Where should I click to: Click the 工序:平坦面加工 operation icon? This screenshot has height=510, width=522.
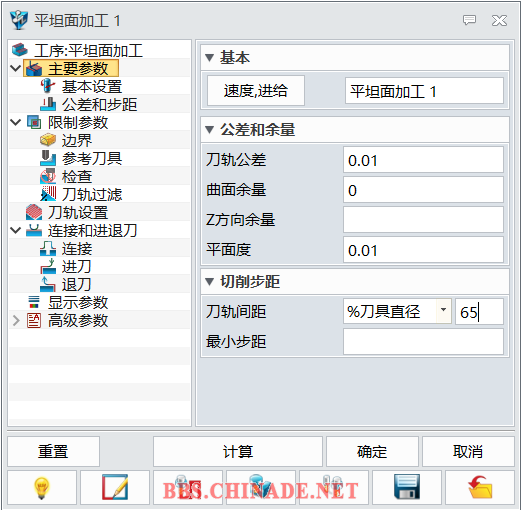pos(20,50)
